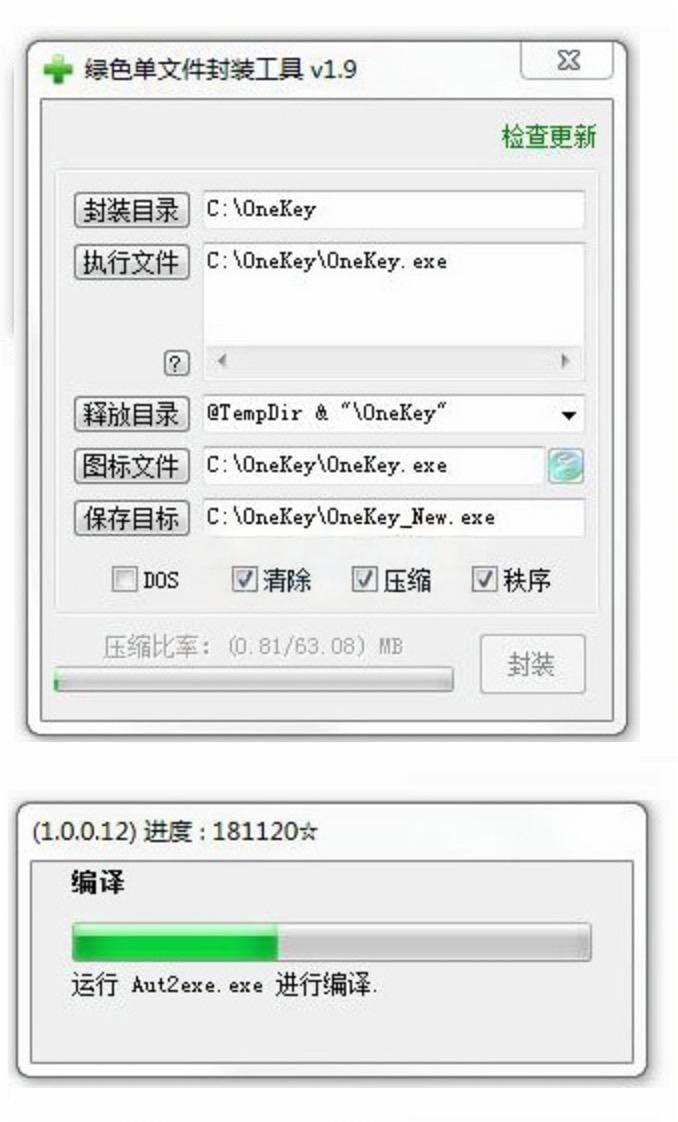Close the 封装工具 window
The height and width of the screenshot is (1122, 678).
click(x=567, y=60)
